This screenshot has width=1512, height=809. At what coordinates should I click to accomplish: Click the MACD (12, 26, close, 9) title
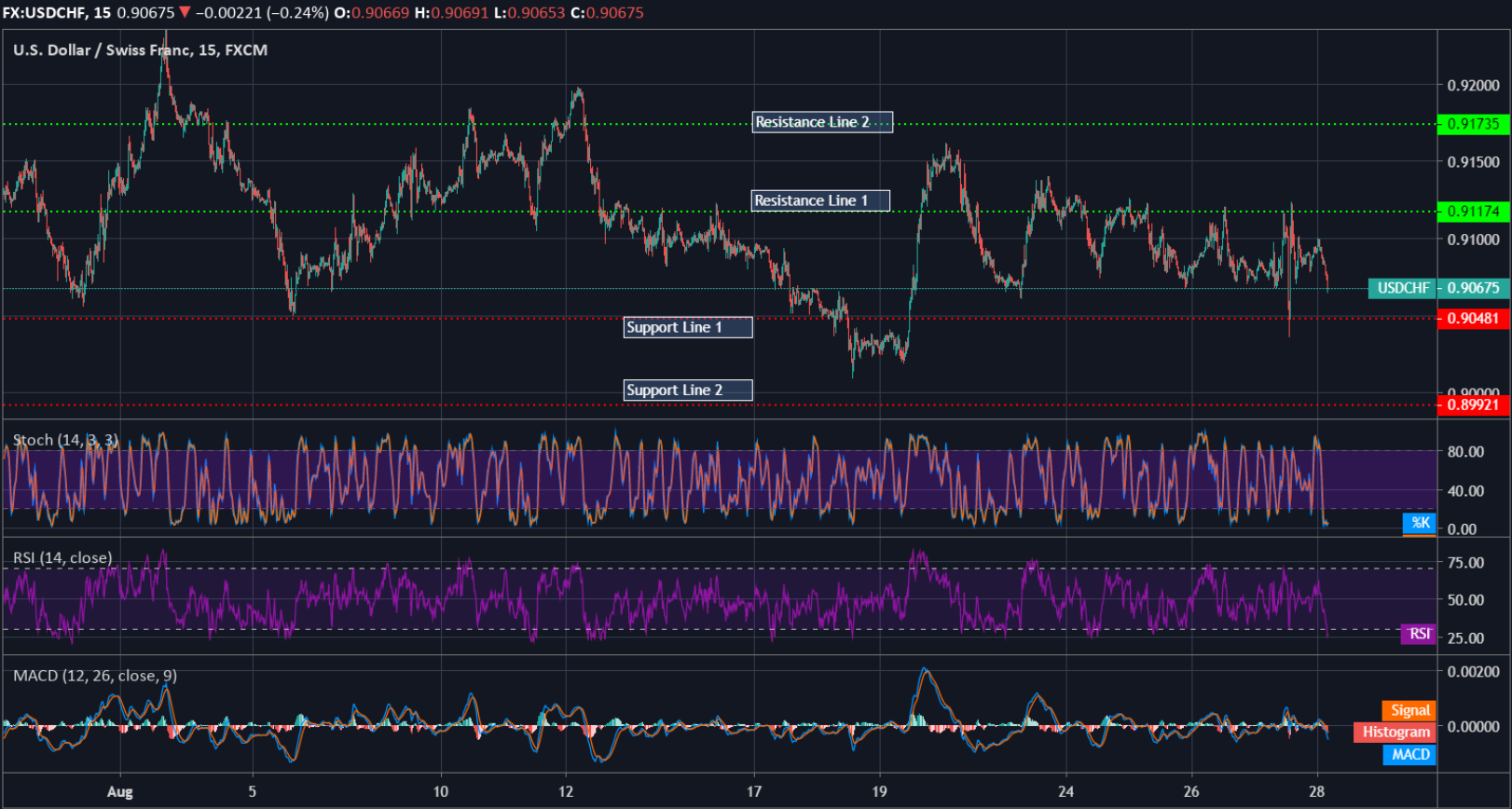[95, 676]
